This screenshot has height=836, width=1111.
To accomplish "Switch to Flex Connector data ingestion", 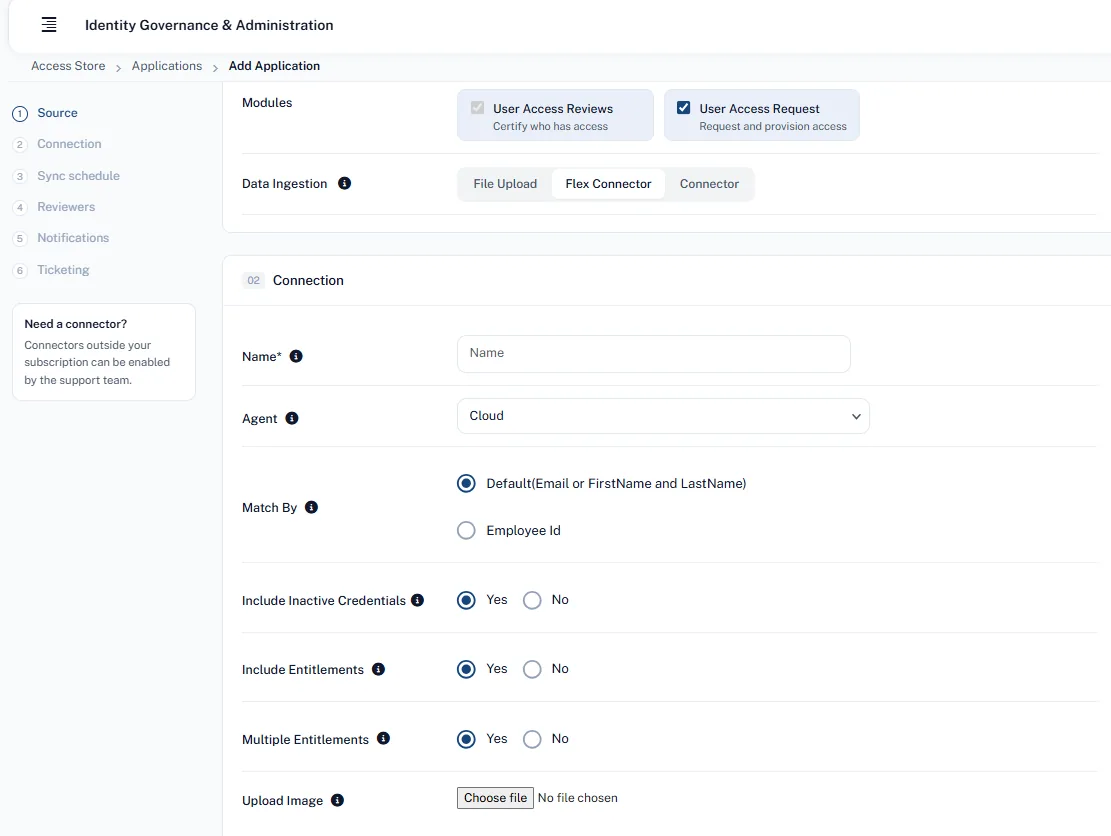I will click(608, 184).
